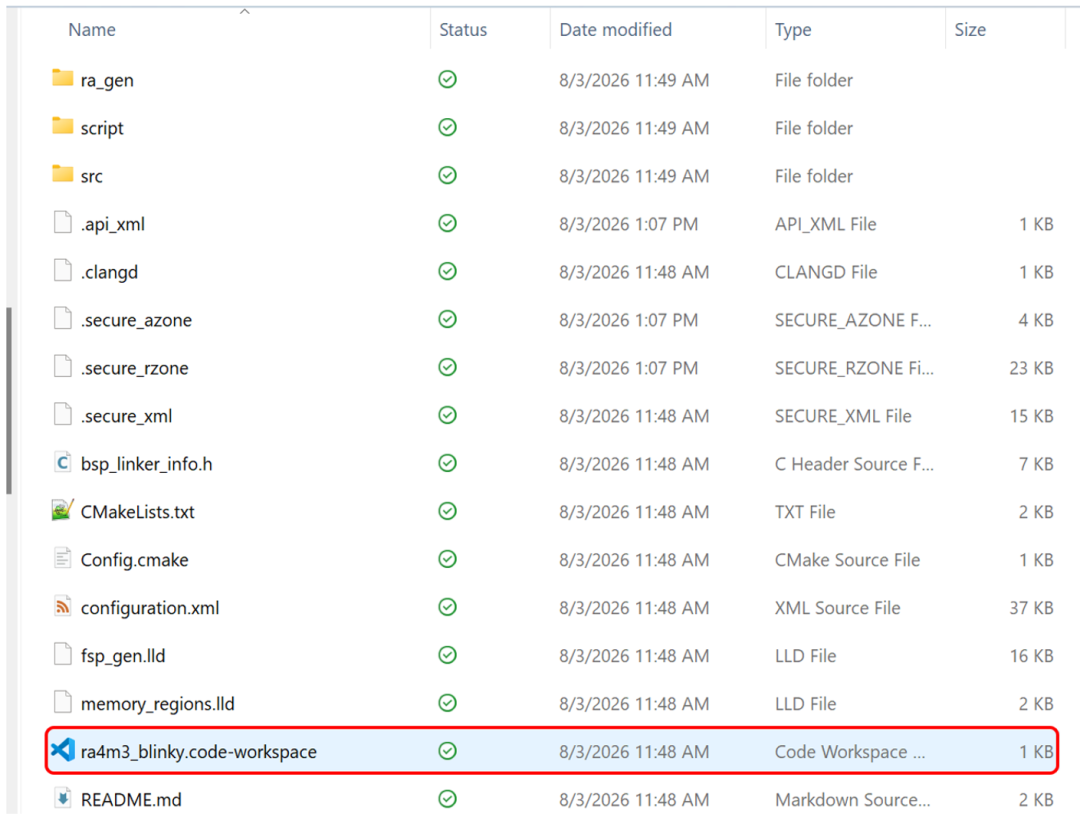
Task: Select the ra_gen folder name
Action: click(107, 80)
